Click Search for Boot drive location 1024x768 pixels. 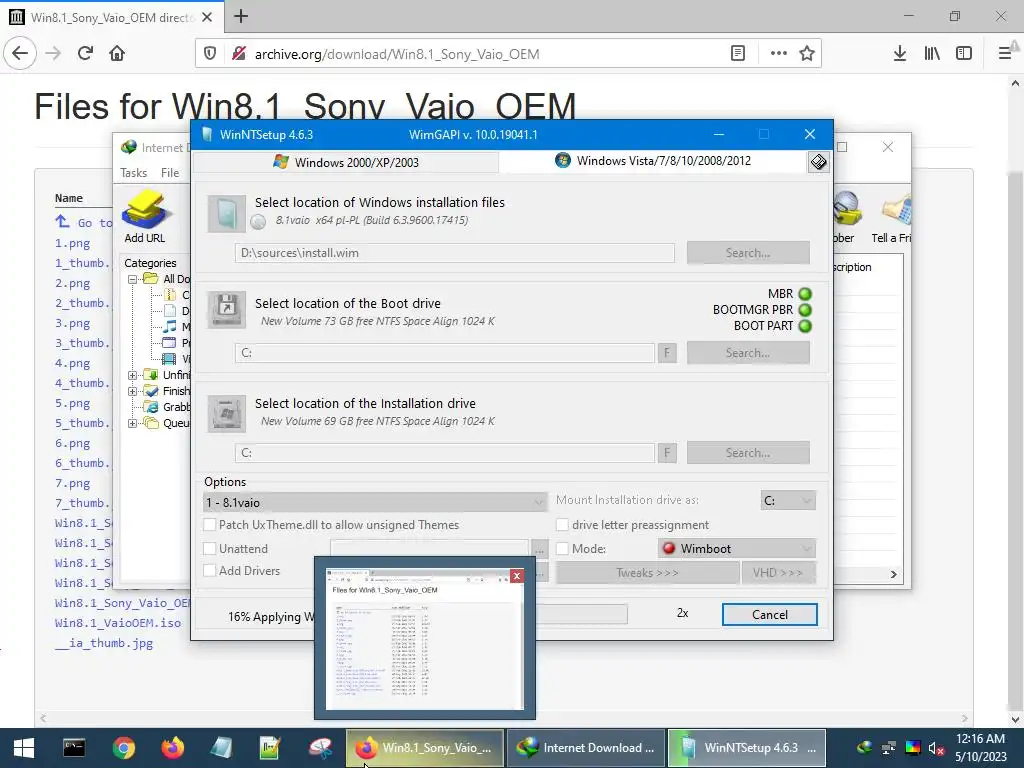(x=748, y=353)
